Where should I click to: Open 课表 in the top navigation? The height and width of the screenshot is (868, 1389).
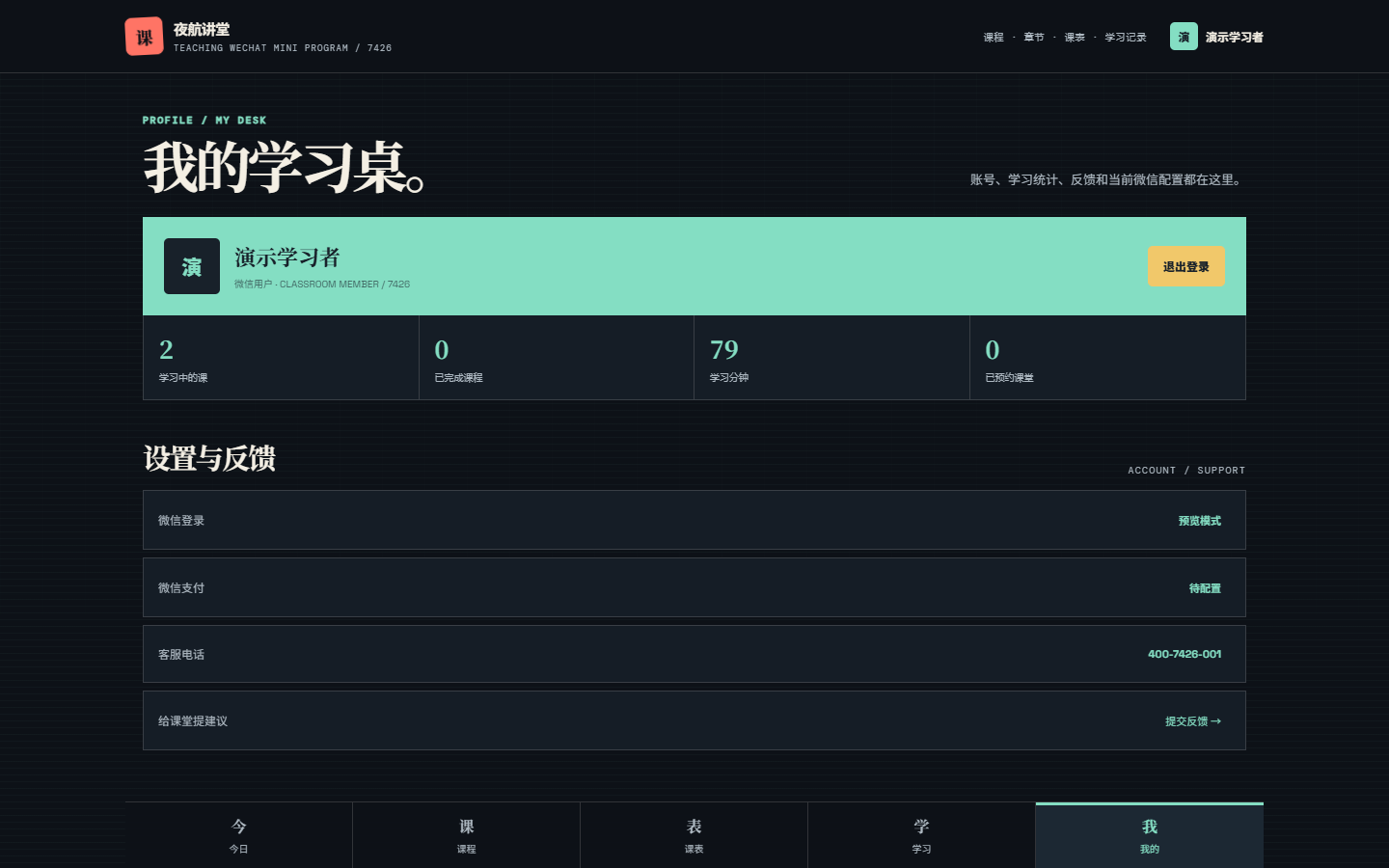(1075, 38)
